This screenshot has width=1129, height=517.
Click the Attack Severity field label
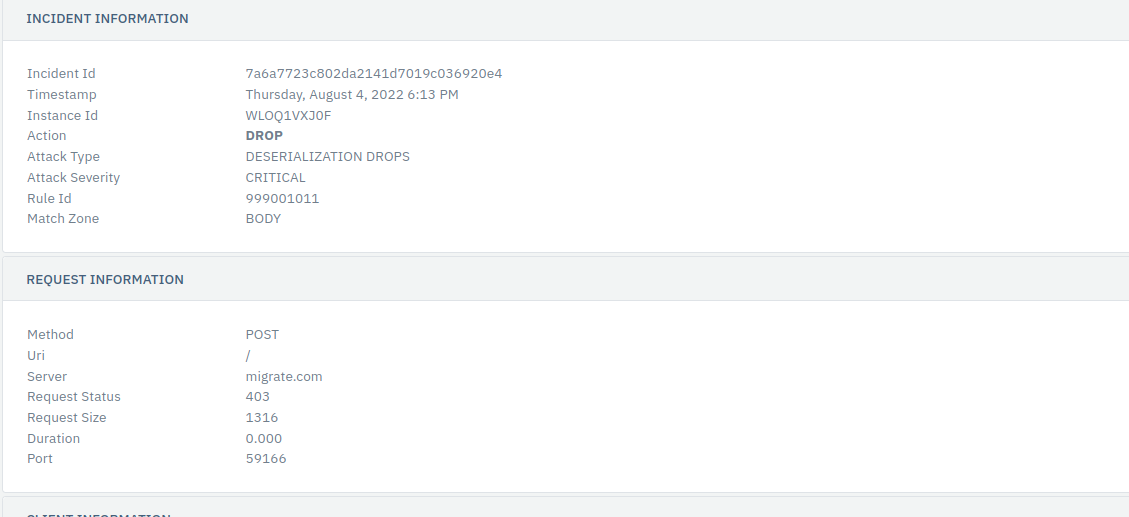pos(73,177)
